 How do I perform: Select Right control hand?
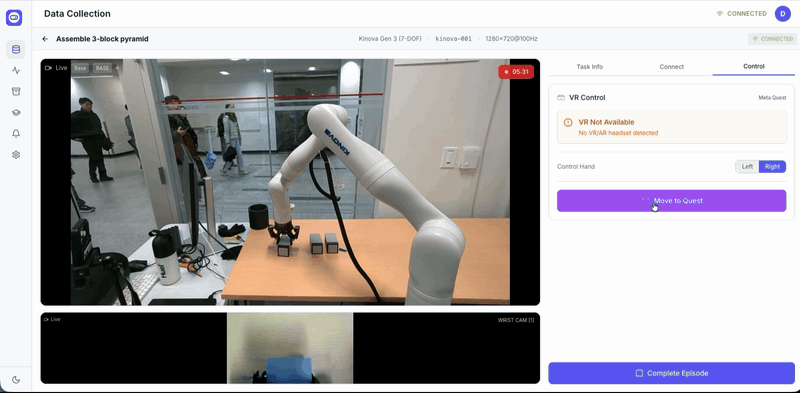click(772, 167)
